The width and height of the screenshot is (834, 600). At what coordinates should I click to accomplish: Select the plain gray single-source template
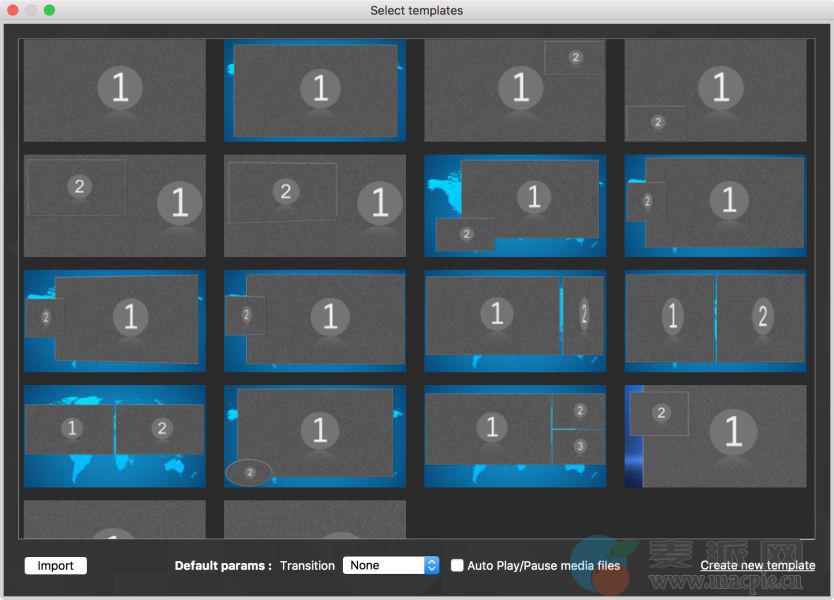(114, 90)
